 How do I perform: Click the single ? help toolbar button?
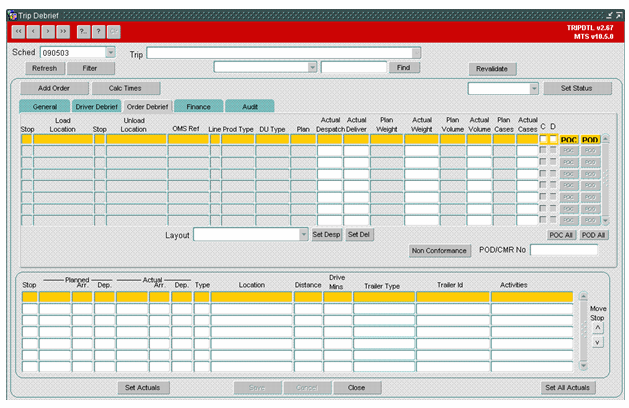click(99, 32)
